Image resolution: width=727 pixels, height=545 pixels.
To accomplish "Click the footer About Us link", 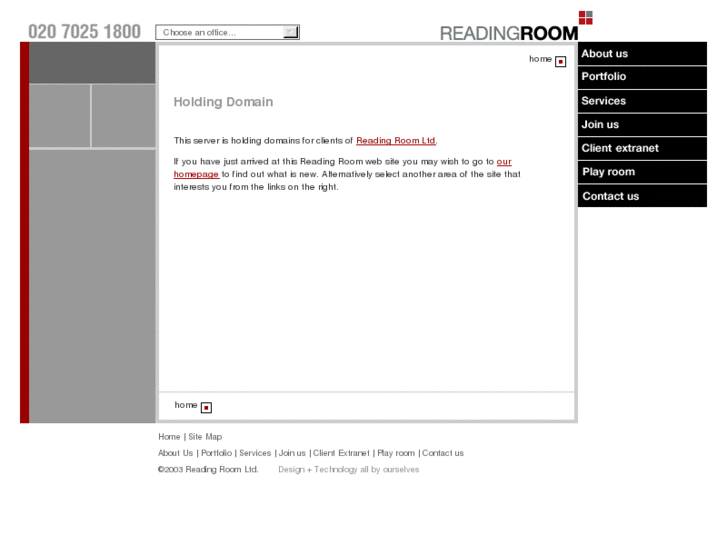I will click(x=175, y=453).
